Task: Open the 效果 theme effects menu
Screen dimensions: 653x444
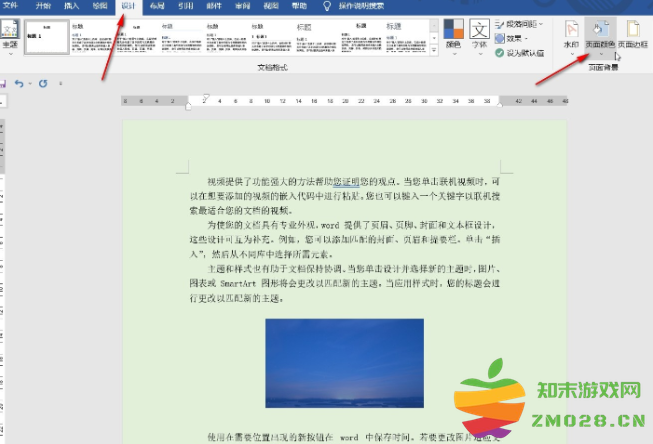Action: click(x=511, y=38)
